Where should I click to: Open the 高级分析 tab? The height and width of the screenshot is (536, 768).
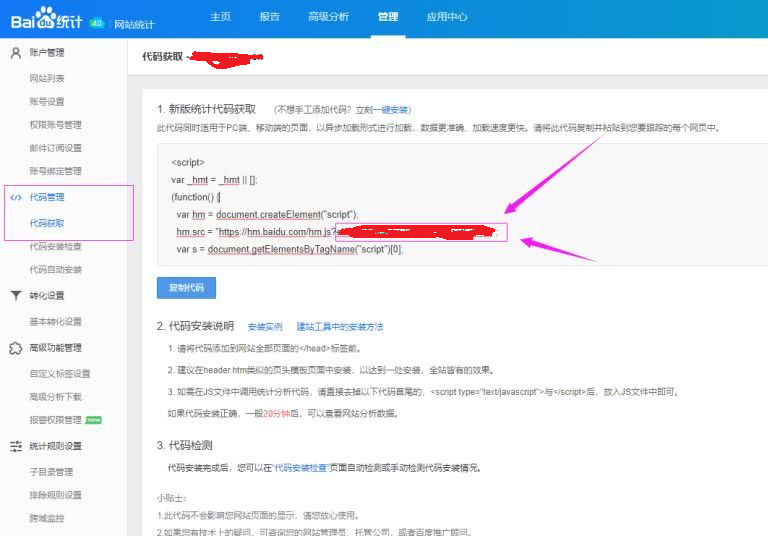[x=328, y=17]
